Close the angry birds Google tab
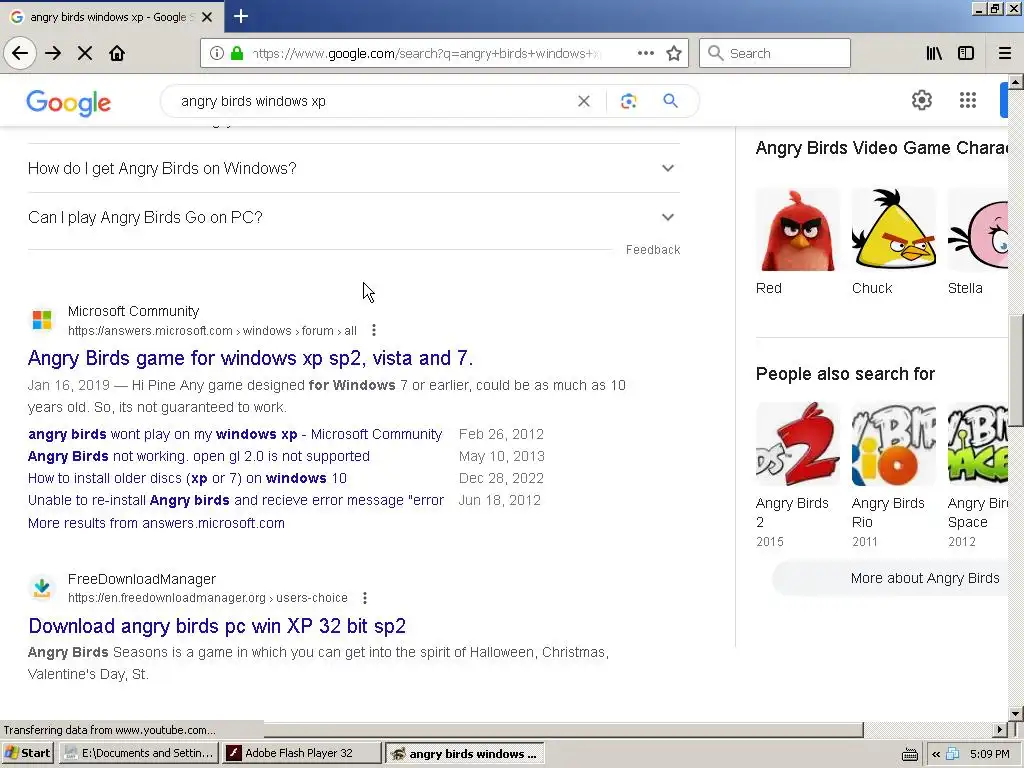Screen dimensions: 1024x768 [207, 17]
